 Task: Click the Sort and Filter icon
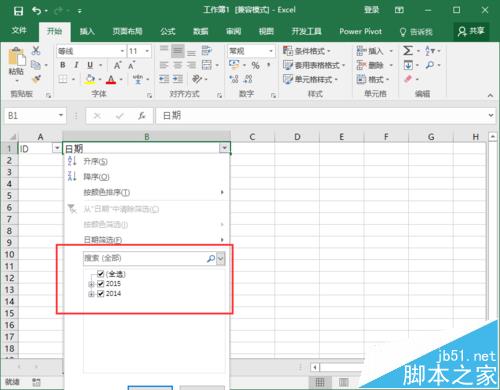tap(430, 51)
